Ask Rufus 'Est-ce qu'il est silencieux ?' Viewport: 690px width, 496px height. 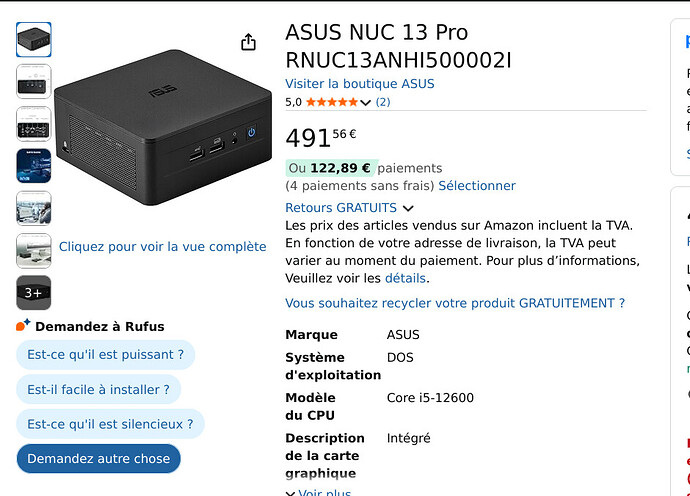[110, 424]
